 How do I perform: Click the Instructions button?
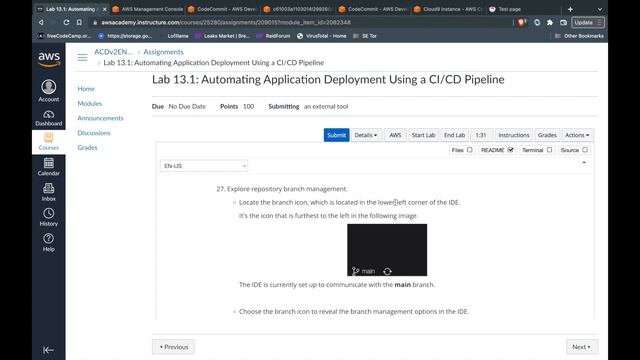513,135
